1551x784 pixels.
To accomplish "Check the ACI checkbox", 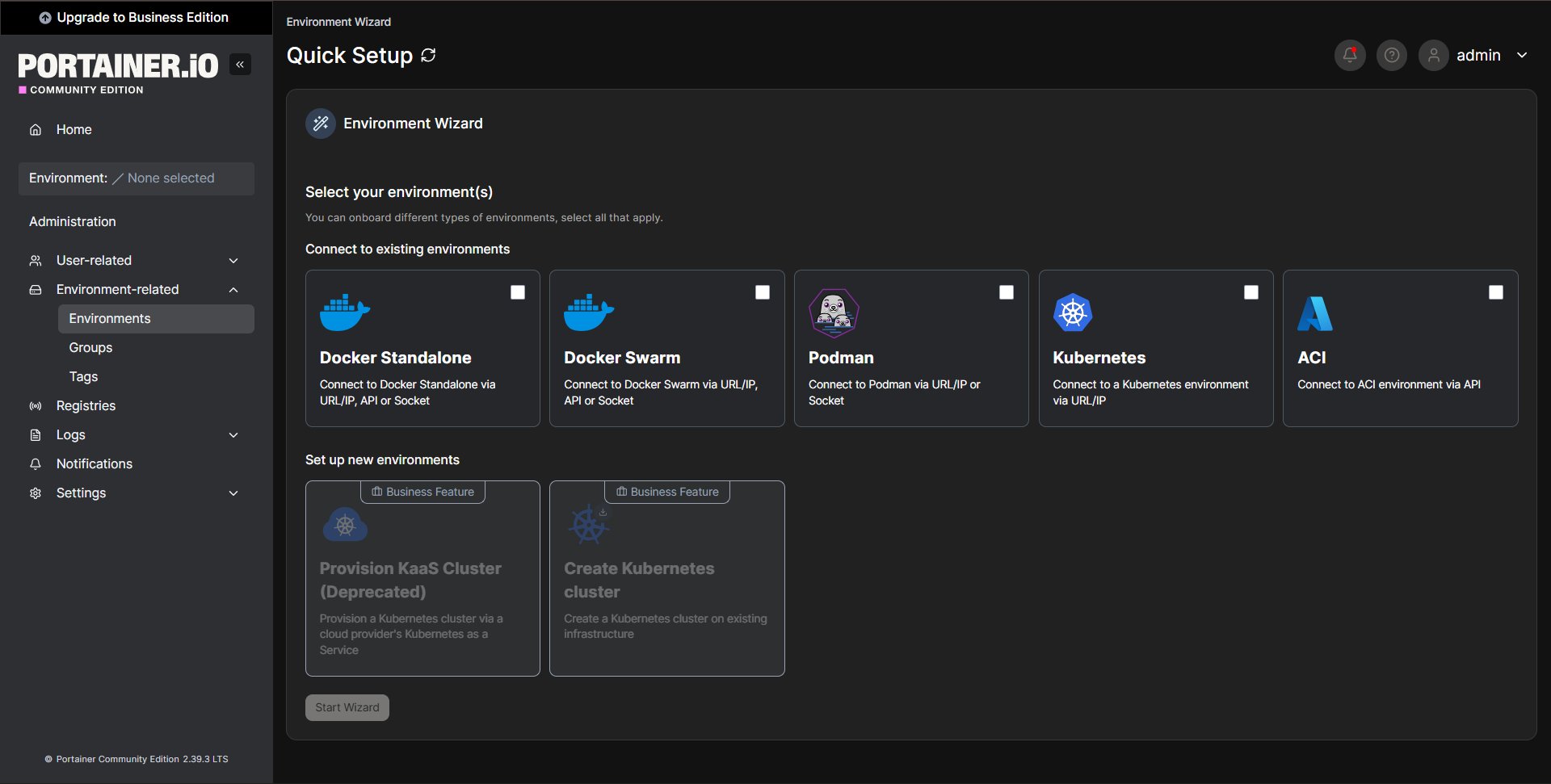I will (1496, 292).
